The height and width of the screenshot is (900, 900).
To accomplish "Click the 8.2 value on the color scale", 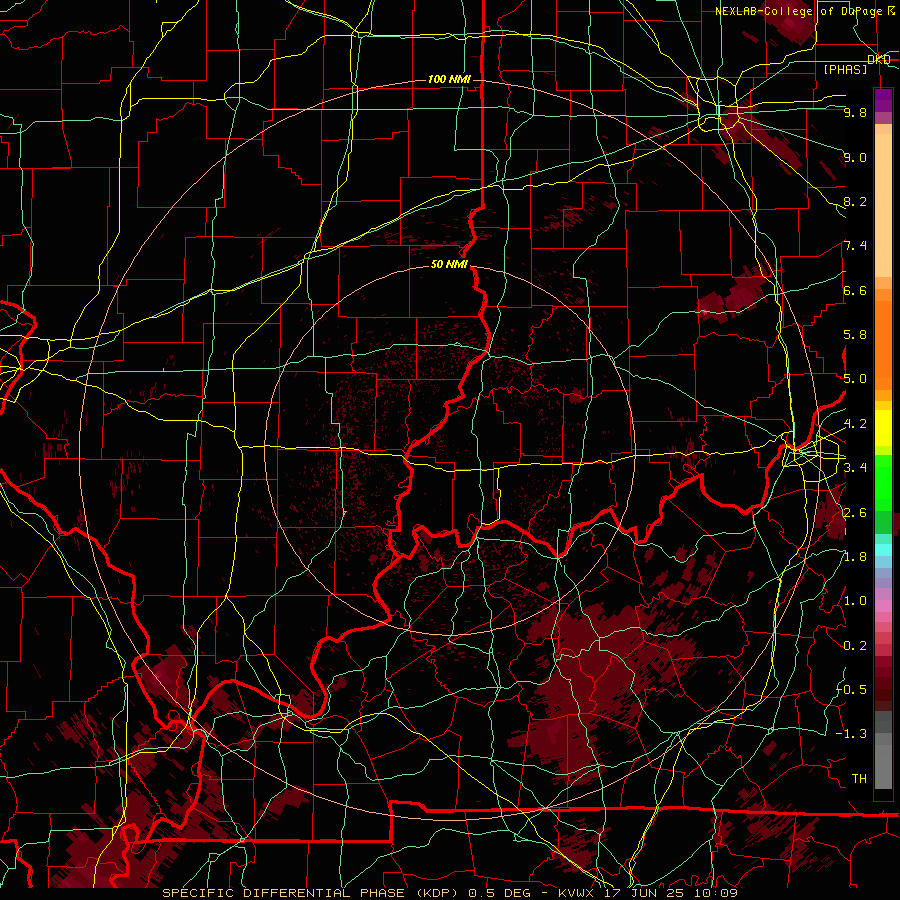I will [855, 201].
